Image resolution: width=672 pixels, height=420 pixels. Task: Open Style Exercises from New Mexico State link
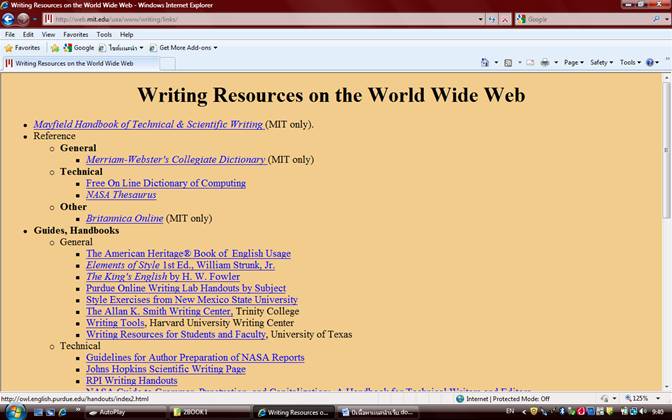click(x=192, y=300)
